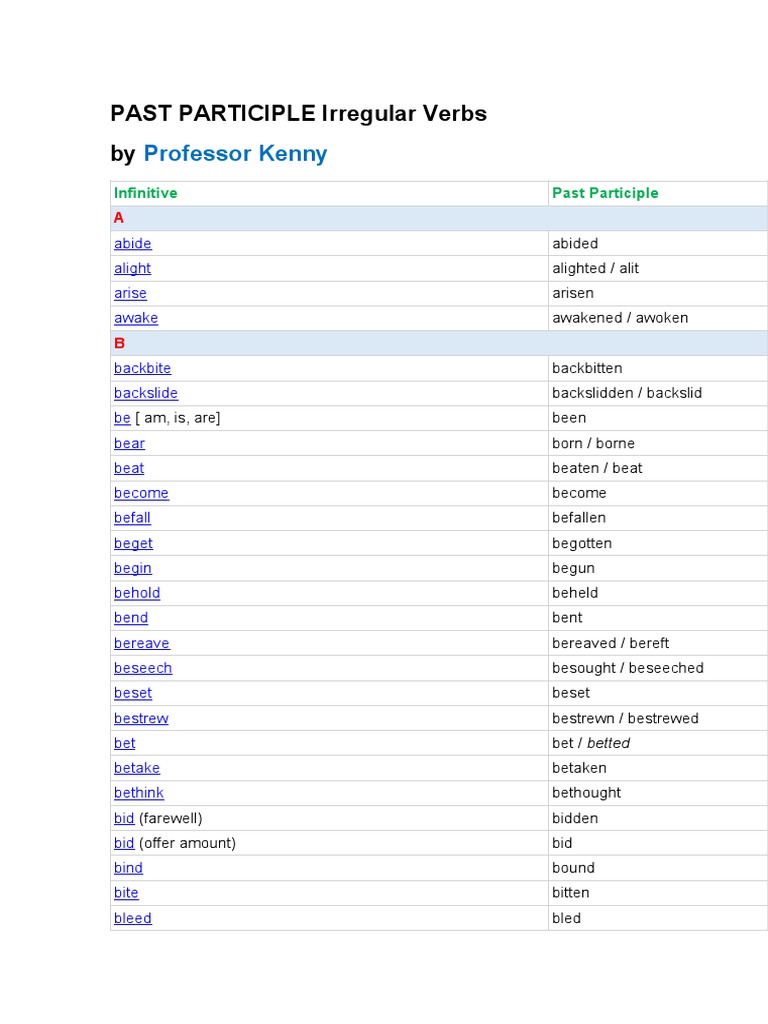The width and height of the screenshot is (768, 1024).
Task: Select the 'awakened / awoken' cell
Action: [x=658, y=318]
